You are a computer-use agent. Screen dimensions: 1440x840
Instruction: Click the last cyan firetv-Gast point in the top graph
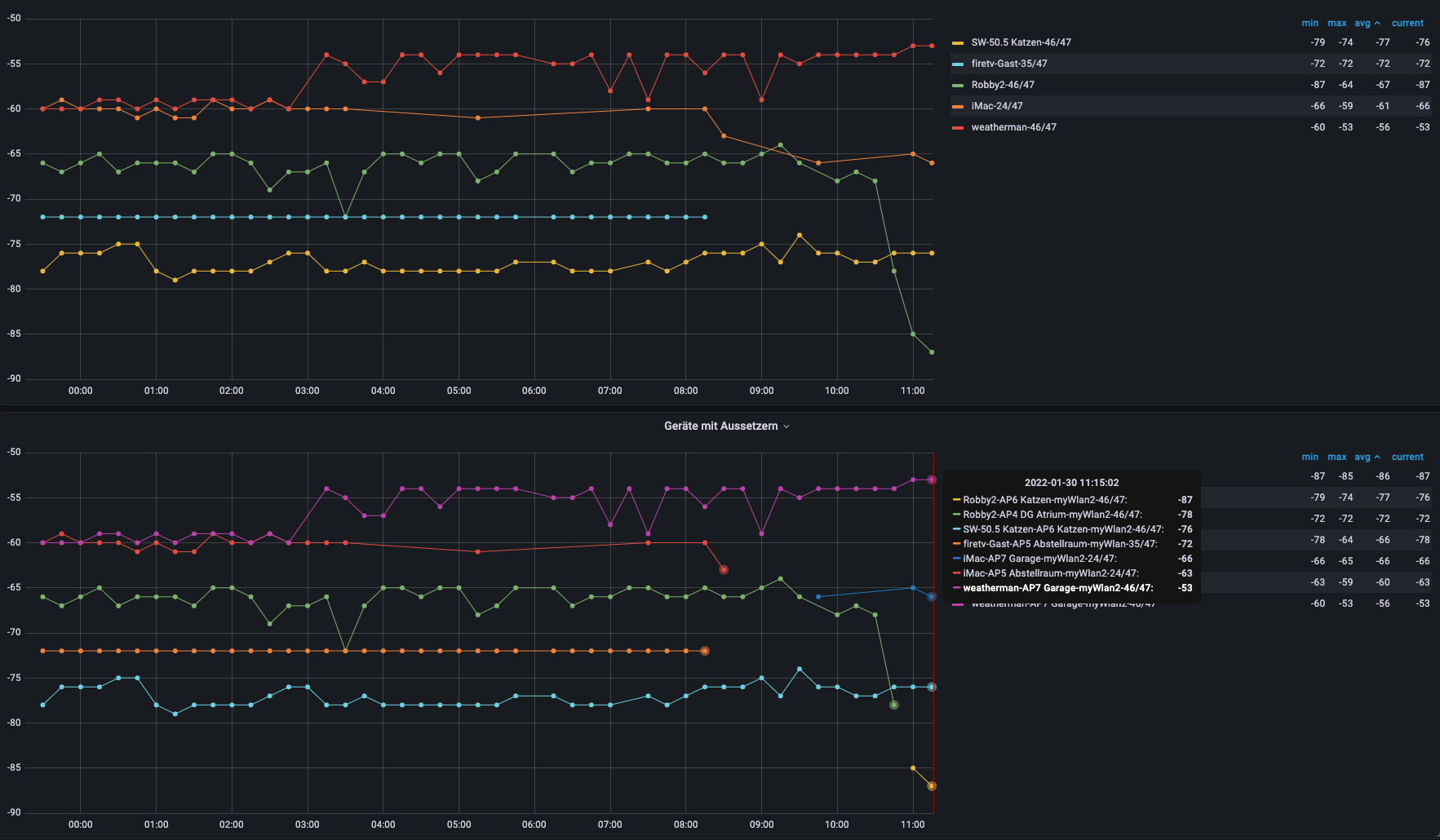click(705, 217)
